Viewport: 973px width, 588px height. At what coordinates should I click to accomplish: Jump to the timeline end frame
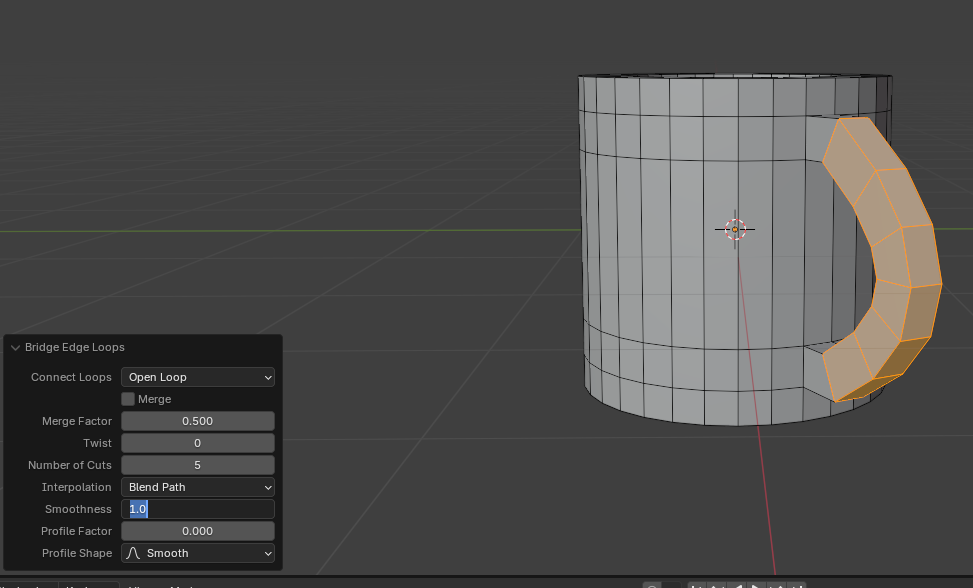point(797,586)
